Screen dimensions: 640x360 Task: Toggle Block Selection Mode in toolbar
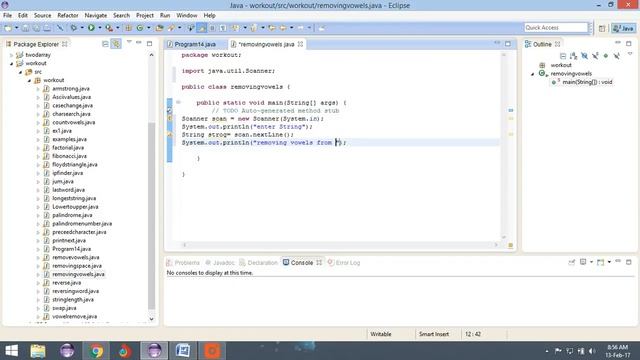pyautogui.click(x=212, y=28)
